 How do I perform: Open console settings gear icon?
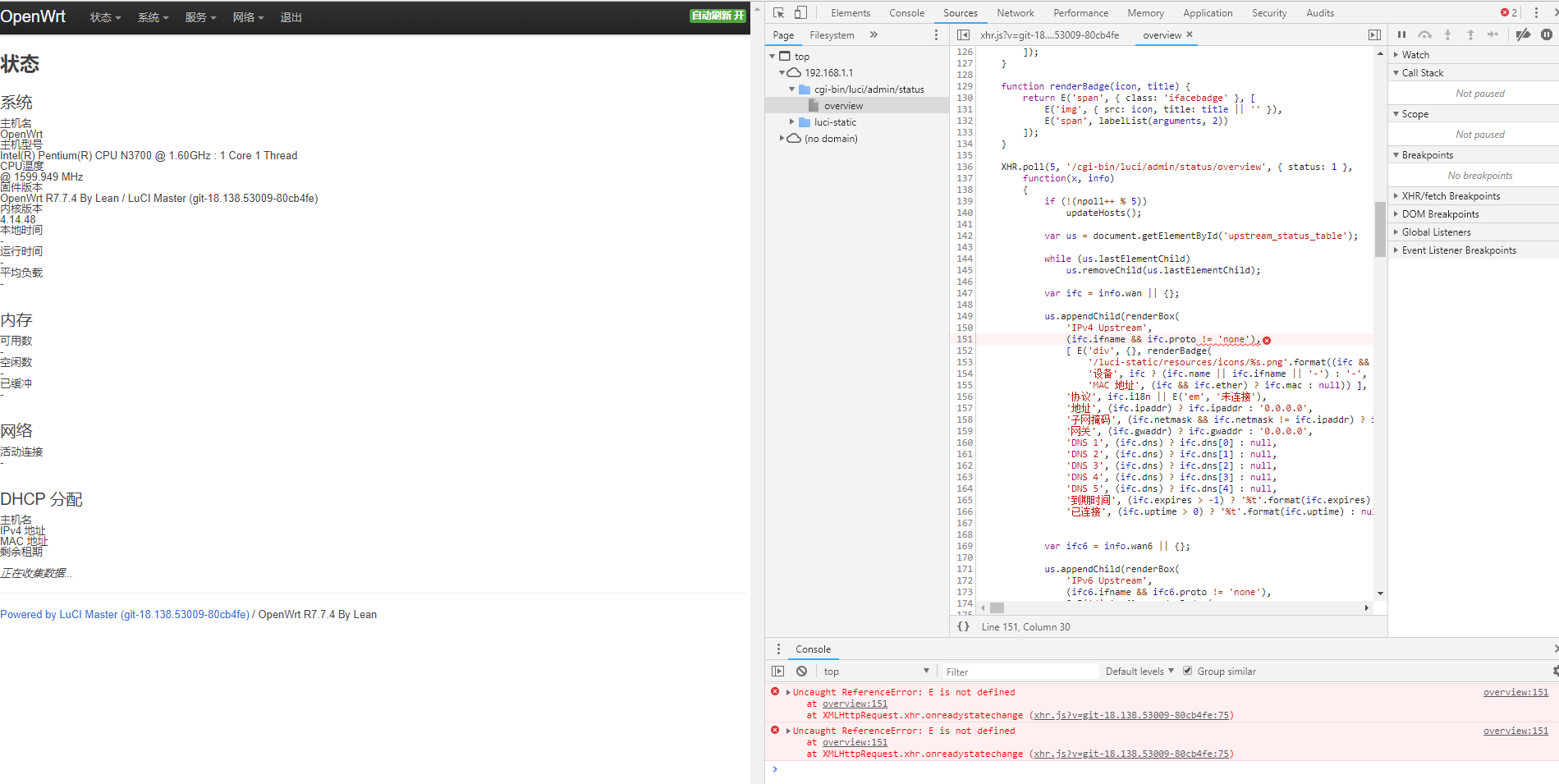[x=1554, y=671]
